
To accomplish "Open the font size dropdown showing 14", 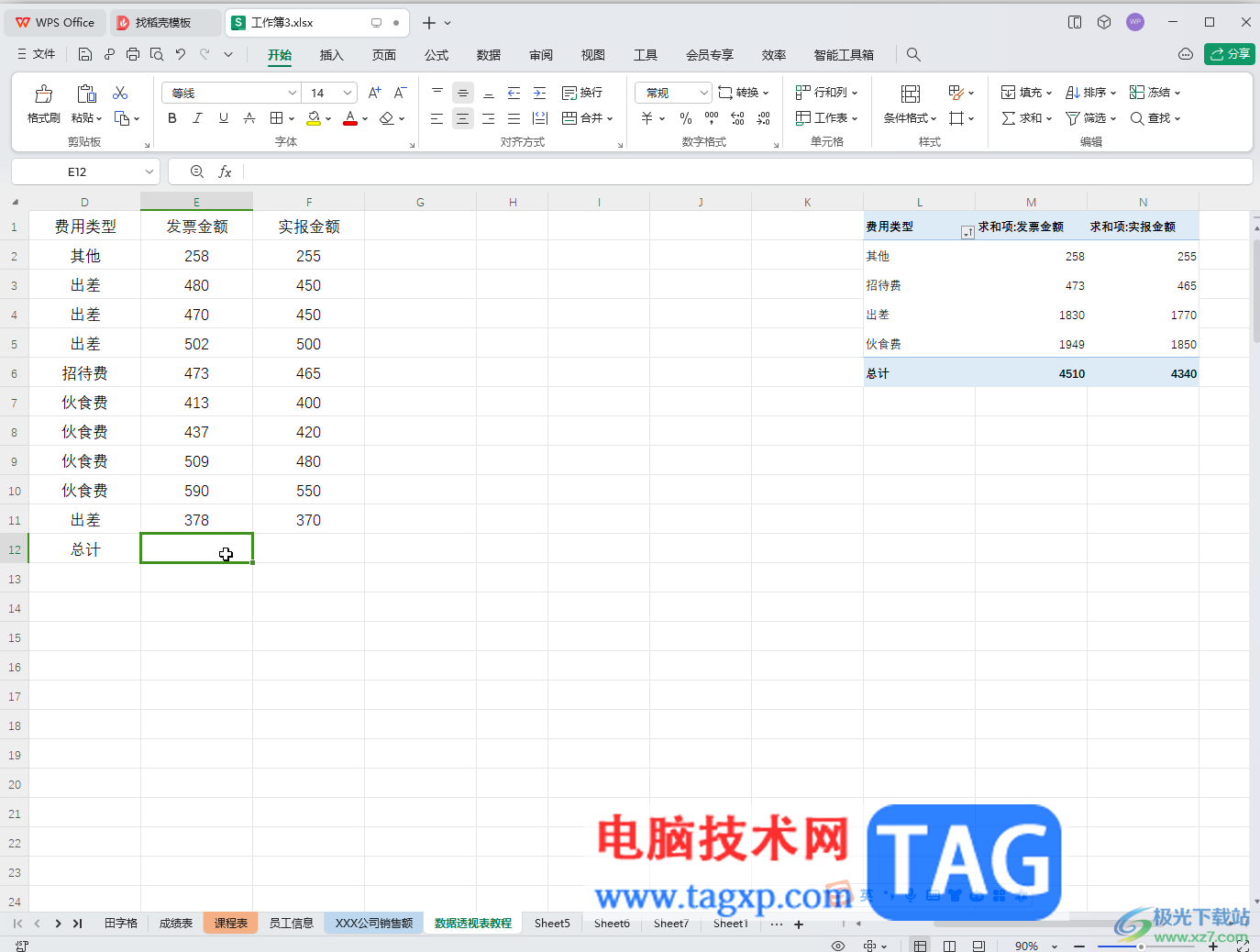I will pyautogui.click(x=348, y=93).
